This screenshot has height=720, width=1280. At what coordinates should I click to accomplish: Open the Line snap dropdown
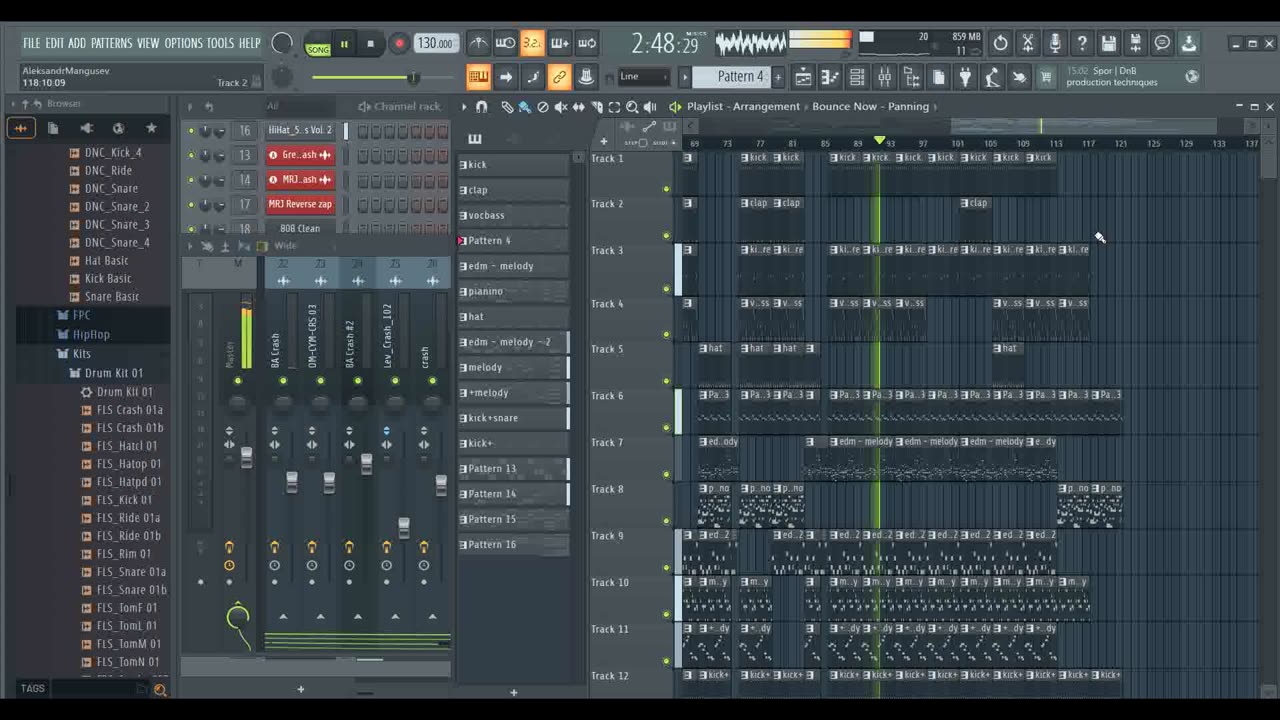tap(644, 76)
